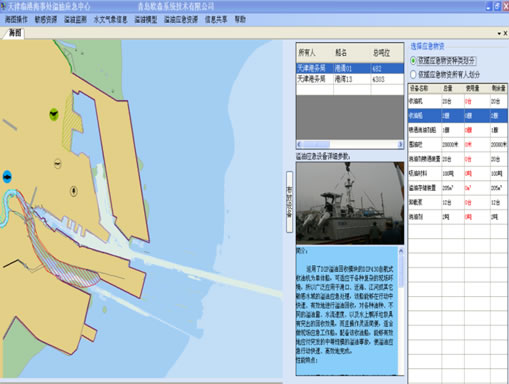Click the small ship symbol below the green marker
The height and width of the screenshot is (384, 509).
coord(58,164)
